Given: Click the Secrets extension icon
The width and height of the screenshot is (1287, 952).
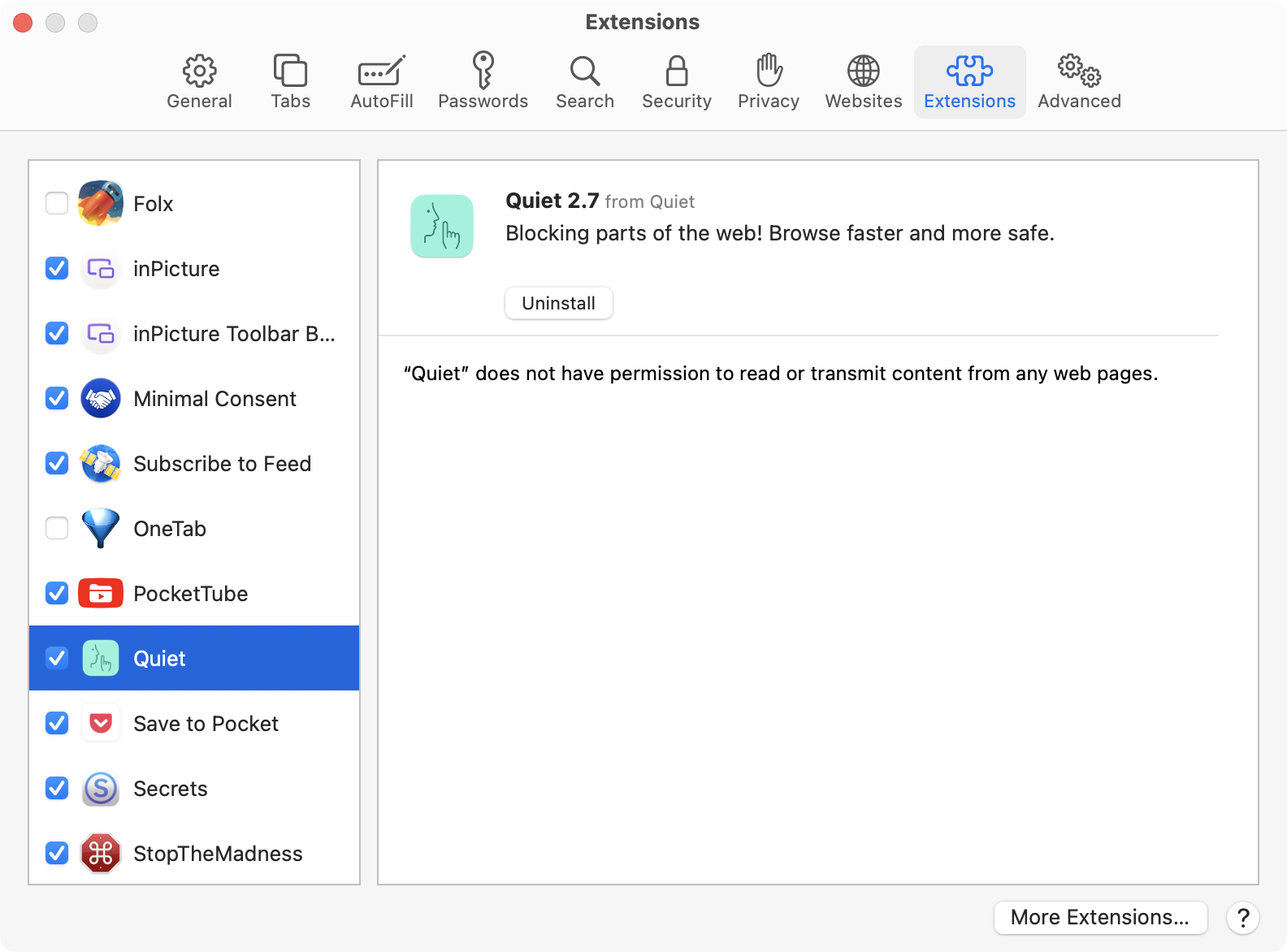Looking at the screenshot, I should pyautogui.click(x=101, y=789).
